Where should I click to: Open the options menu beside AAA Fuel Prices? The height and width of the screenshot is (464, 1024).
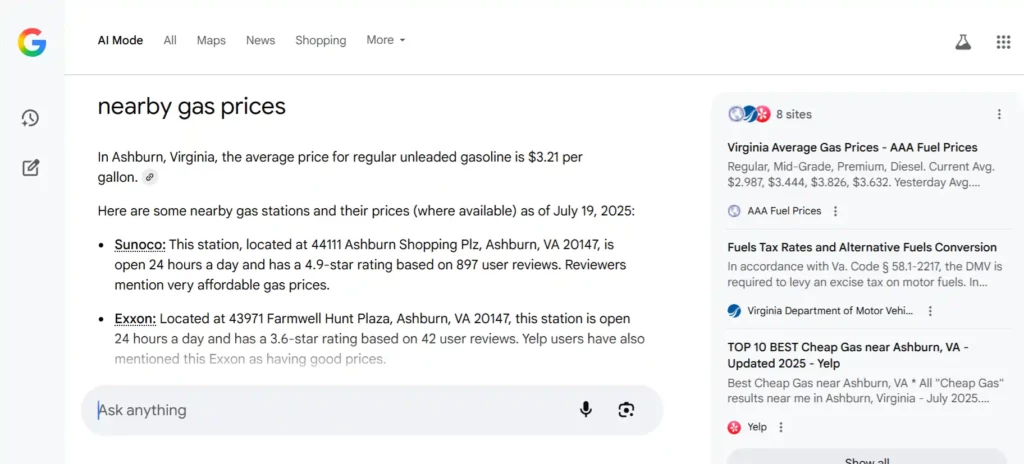click(835, 211)
